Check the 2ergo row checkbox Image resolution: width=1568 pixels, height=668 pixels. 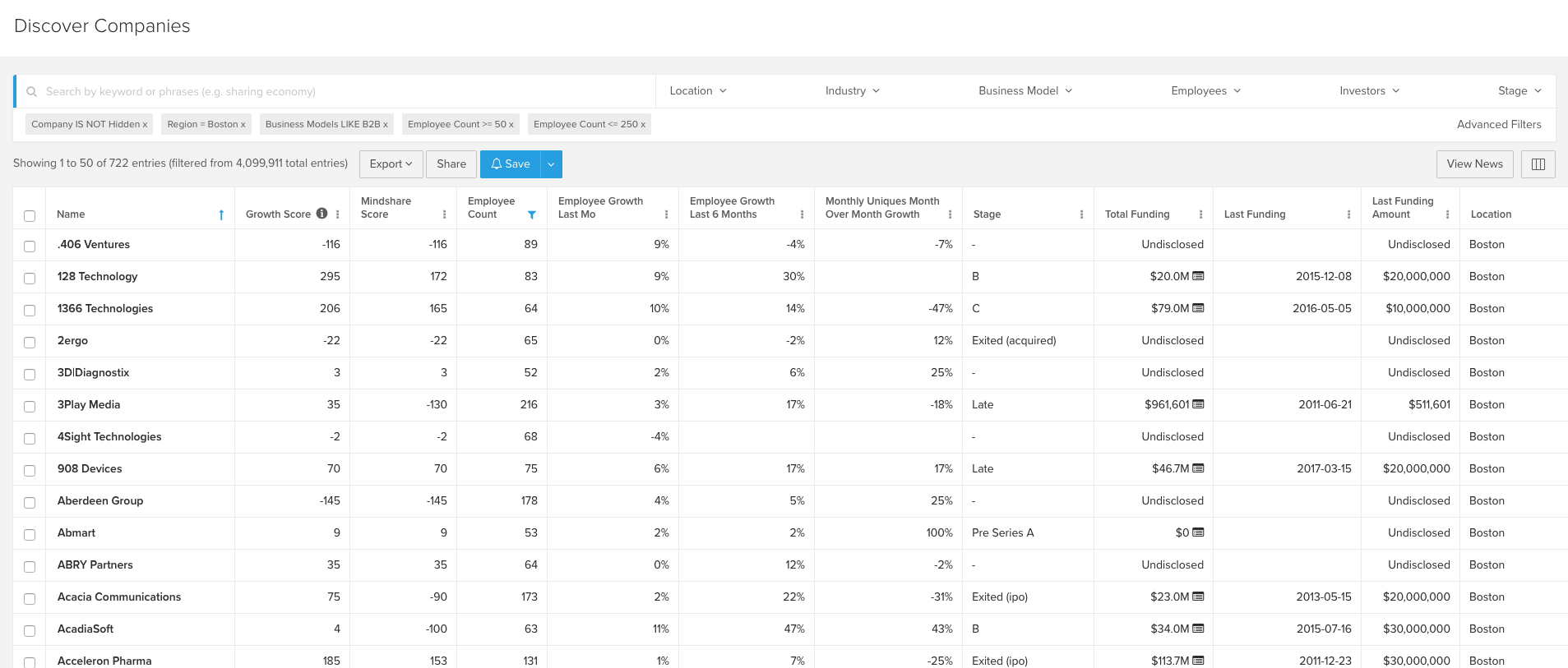(30, 343)
